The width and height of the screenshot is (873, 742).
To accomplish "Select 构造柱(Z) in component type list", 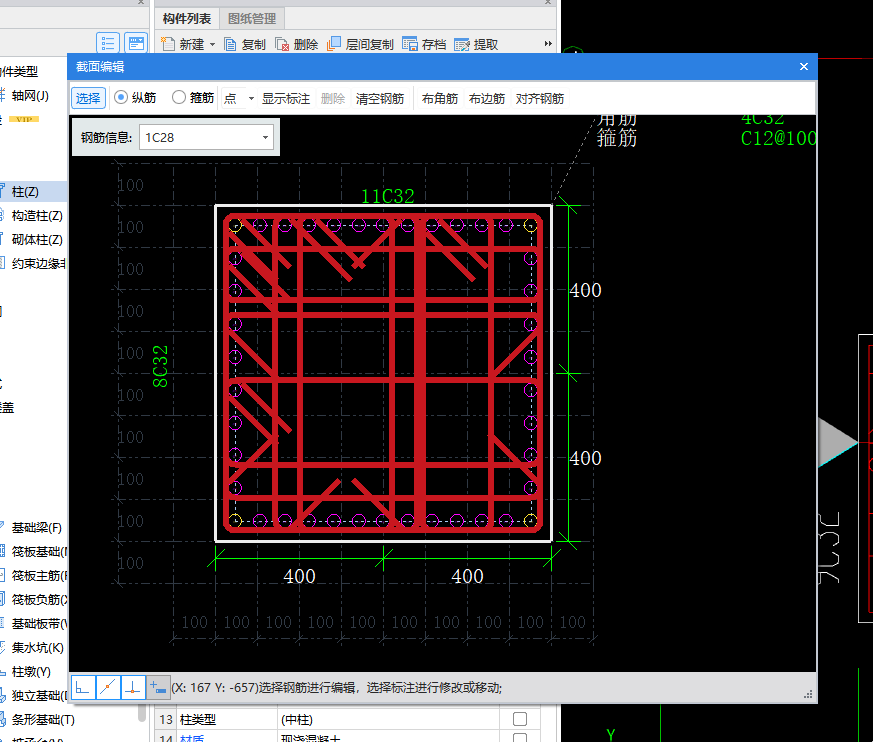I will click(x=37, y=216).
